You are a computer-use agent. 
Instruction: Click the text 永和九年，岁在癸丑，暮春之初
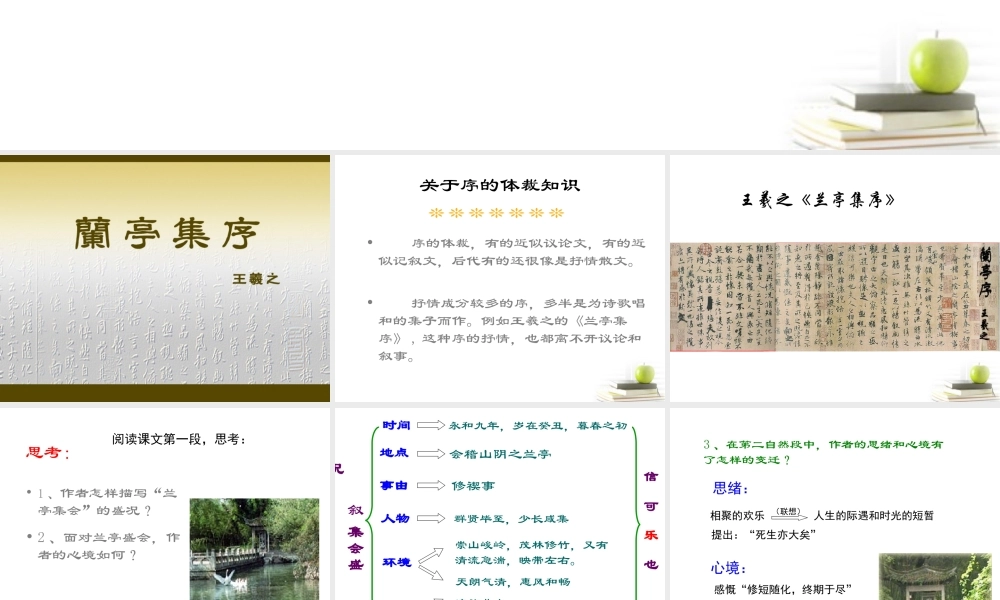pyautogui.click(x=538, y=426)
